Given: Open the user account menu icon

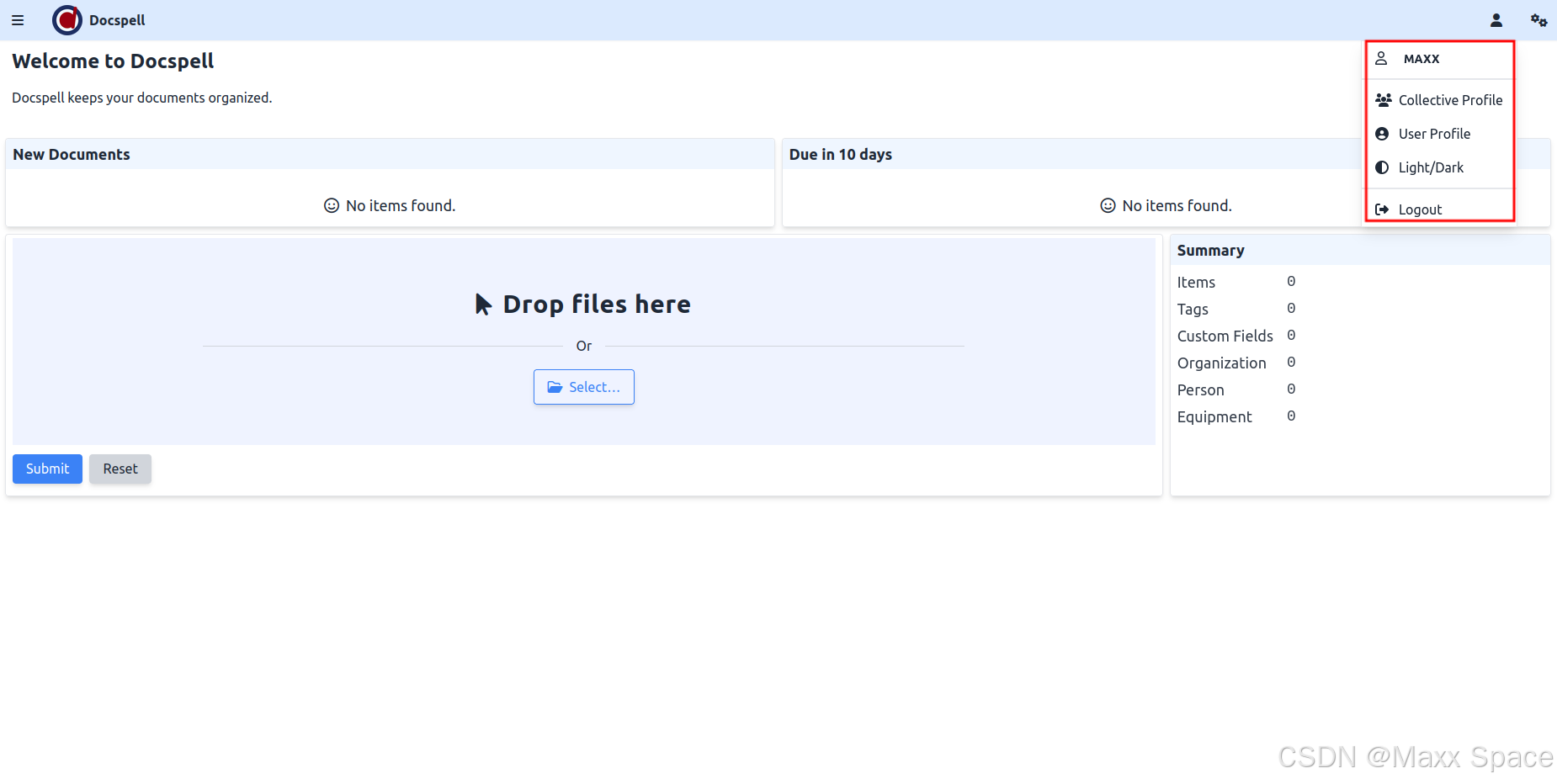Looking at the screenshot, I should coord(1496,20).
